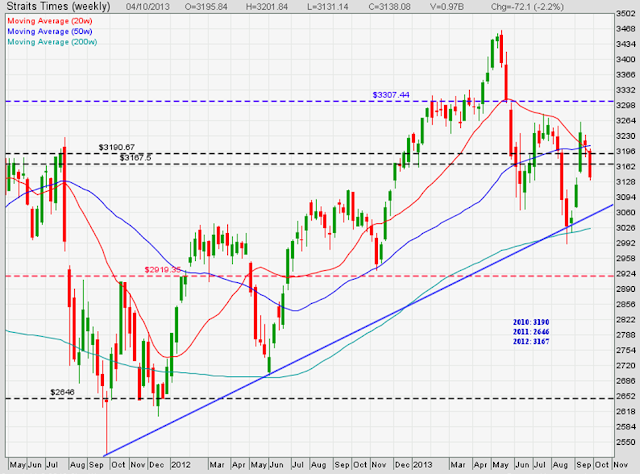Click the low price "L=3131.14"

328,7
